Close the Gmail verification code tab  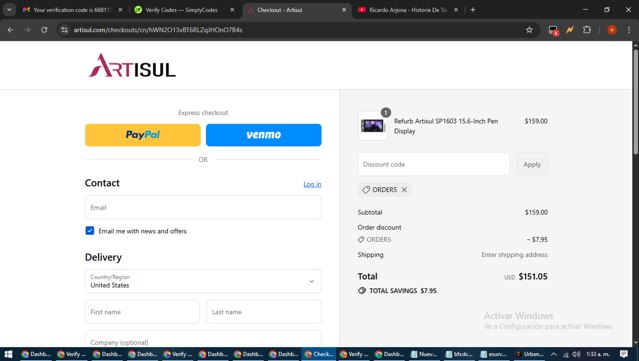pyautogui.click(x=120, y=9)
